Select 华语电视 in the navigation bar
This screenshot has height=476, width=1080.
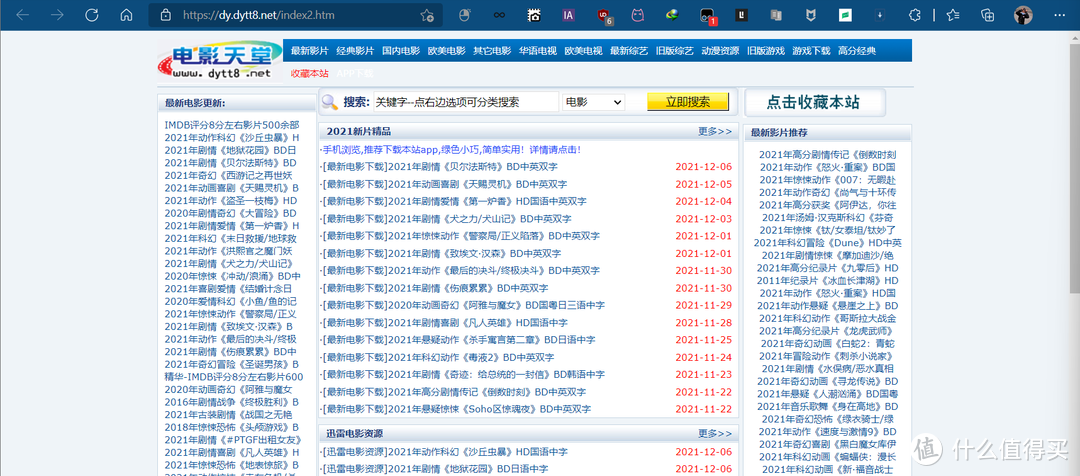point(537,51)
